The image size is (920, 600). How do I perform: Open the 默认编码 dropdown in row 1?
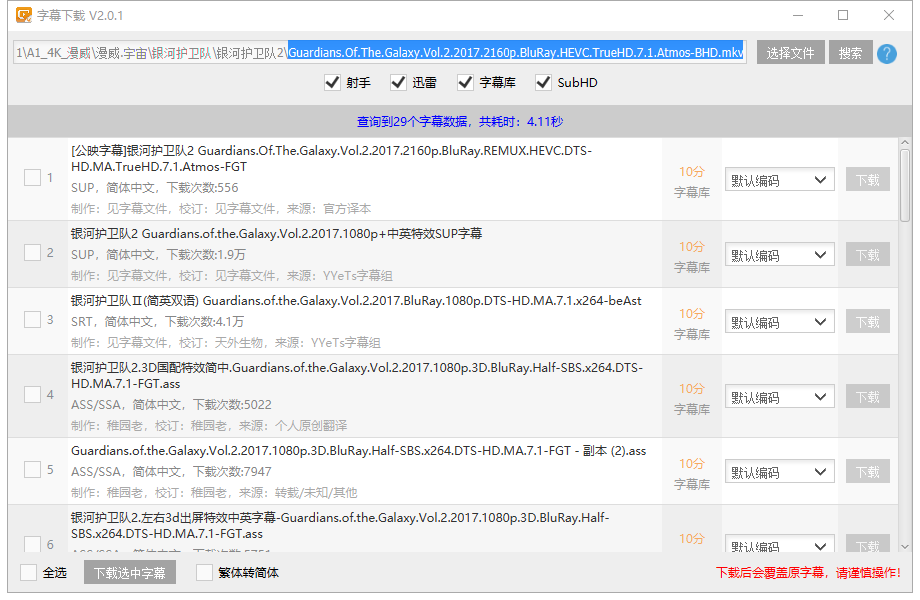(780, 180)
